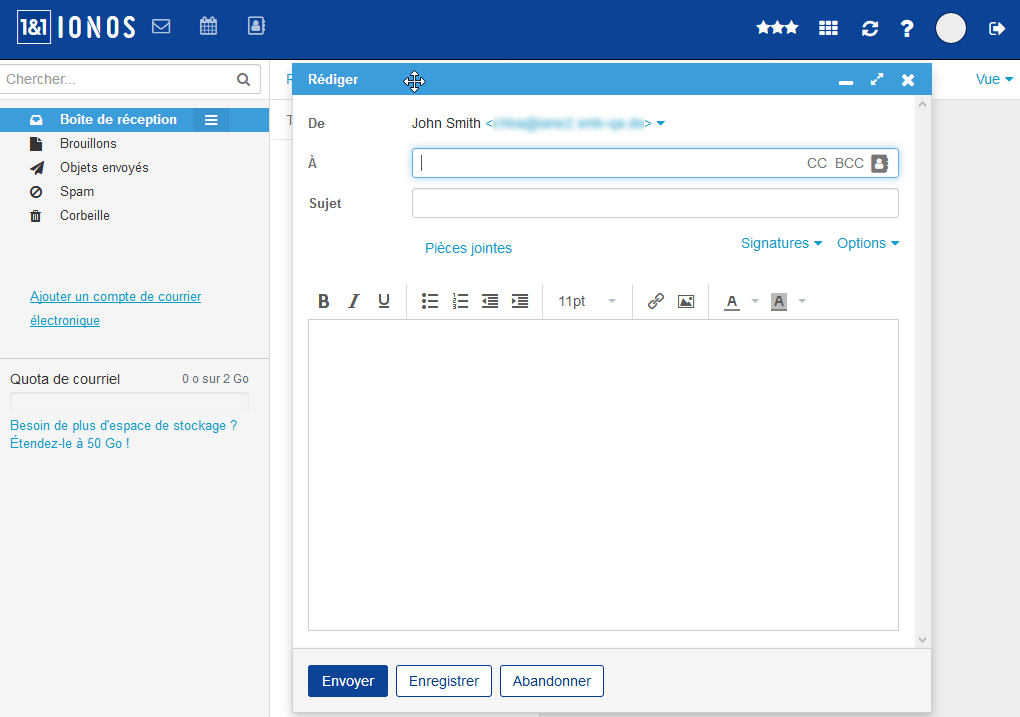Screen dimensions: 1020x717
Task: Click into the Sujet input field
Action: [655, 203]
